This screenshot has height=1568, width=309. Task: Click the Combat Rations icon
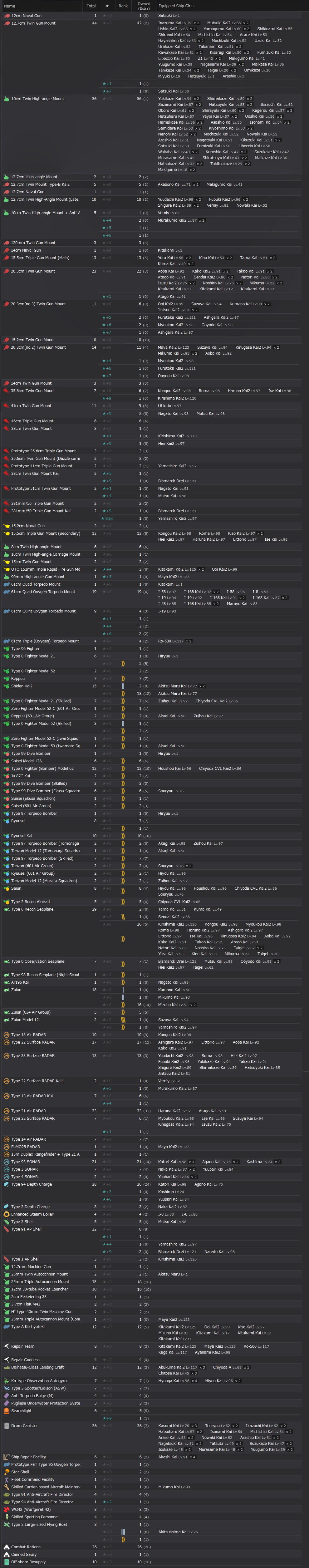tap(7, 1547)
